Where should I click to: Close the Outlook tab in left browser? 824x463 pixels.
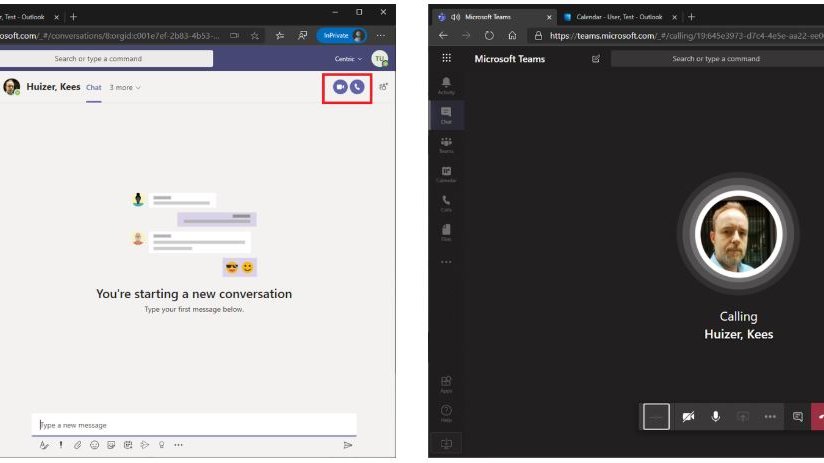point(57,17)
